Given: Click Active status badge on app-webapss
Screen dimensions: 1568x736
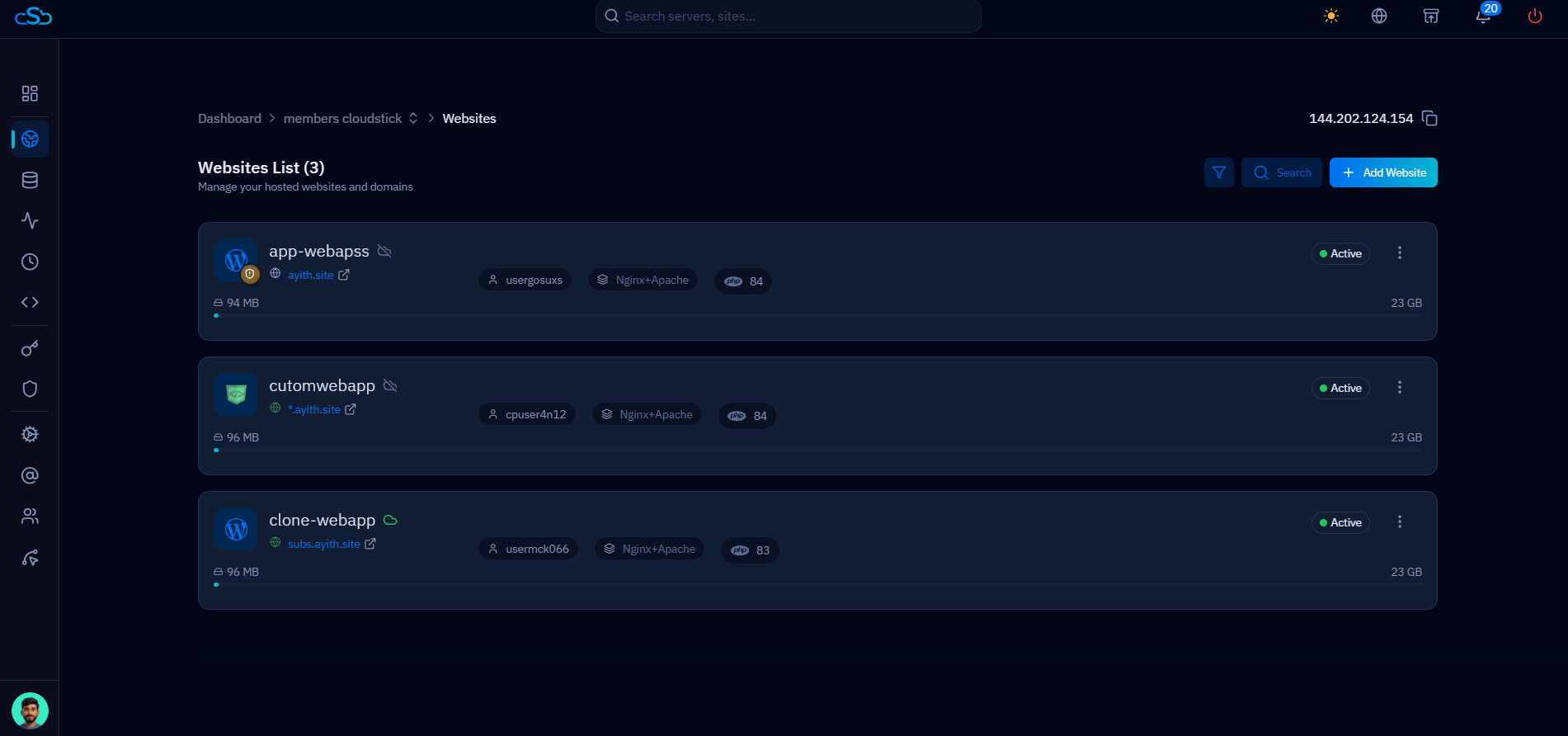Looking at the screenshot, I should (1340, 253).
